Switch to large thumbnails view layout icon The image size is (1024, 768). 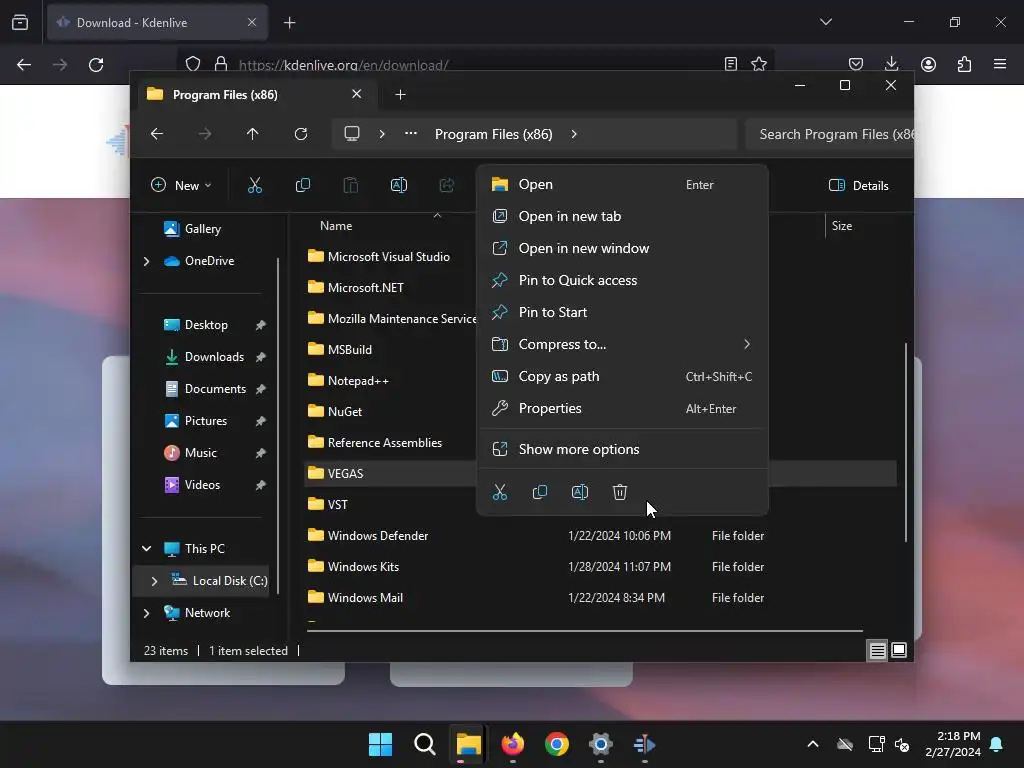[899, 650]
